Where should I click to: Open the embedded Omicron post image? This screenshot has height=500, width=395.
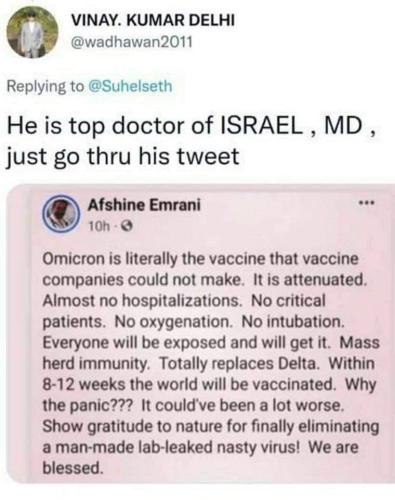[x=201, y=333]
